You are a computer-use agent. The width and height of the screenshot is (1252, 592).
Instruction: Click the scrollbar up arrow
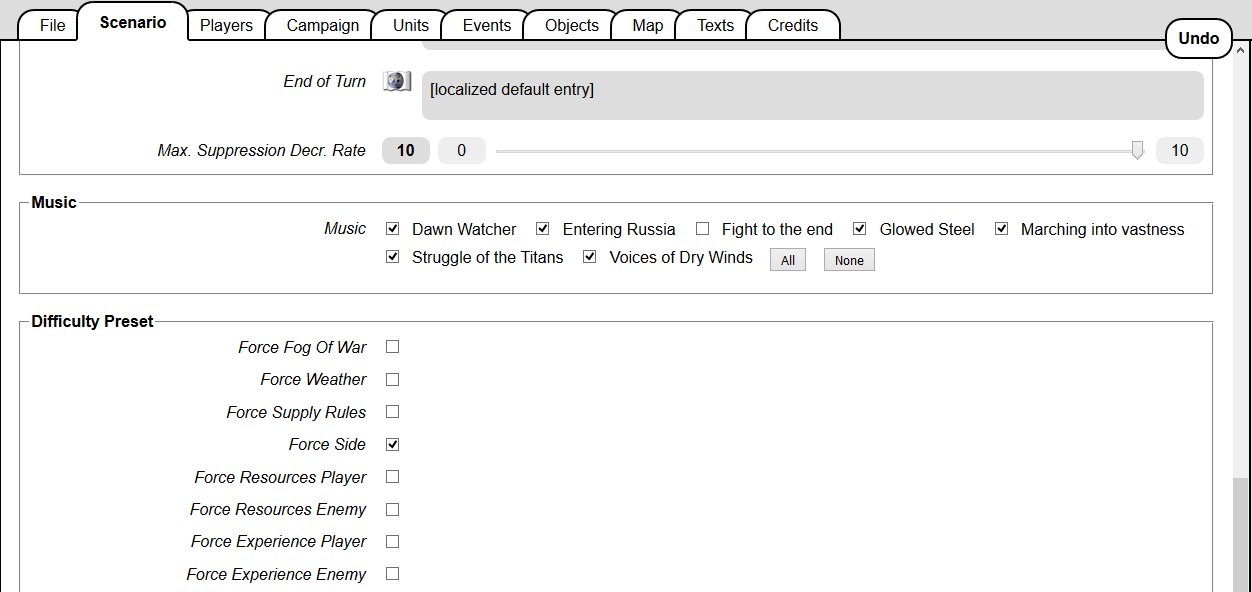[x=1241, y=51]
